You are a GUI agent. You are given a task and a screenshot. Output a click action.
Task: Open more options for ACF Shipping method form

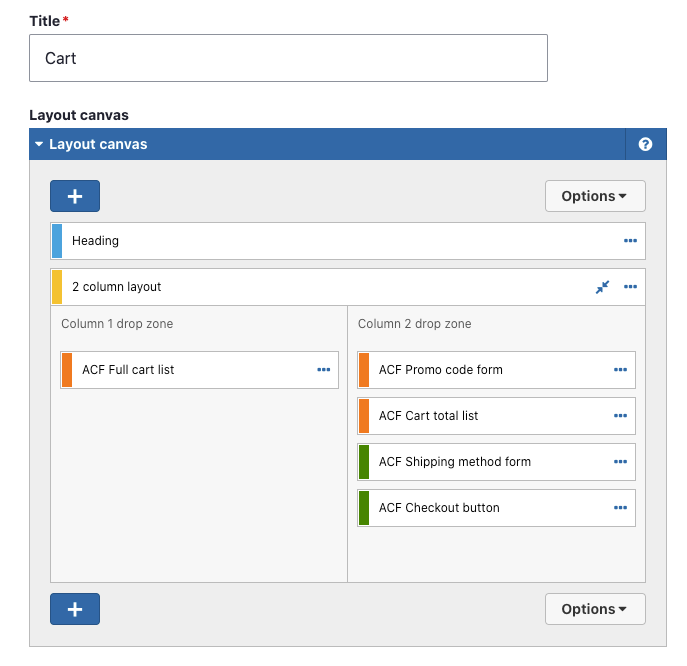click(620, 462)
